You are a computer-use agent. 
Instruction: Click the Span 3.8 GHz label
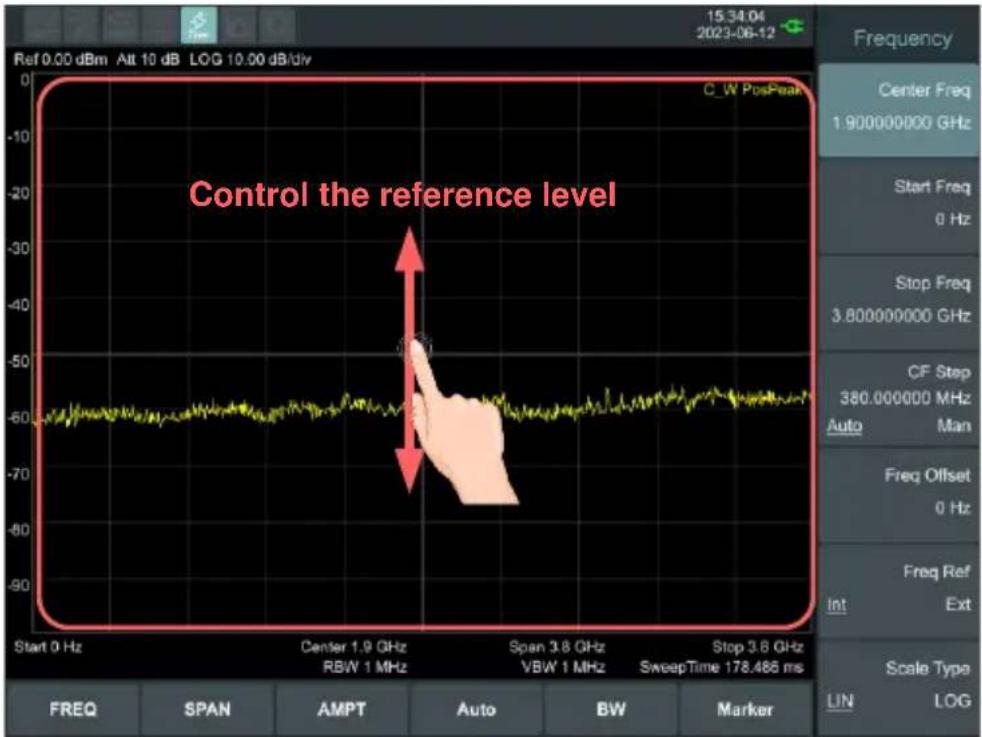click(x=557, y=647)
